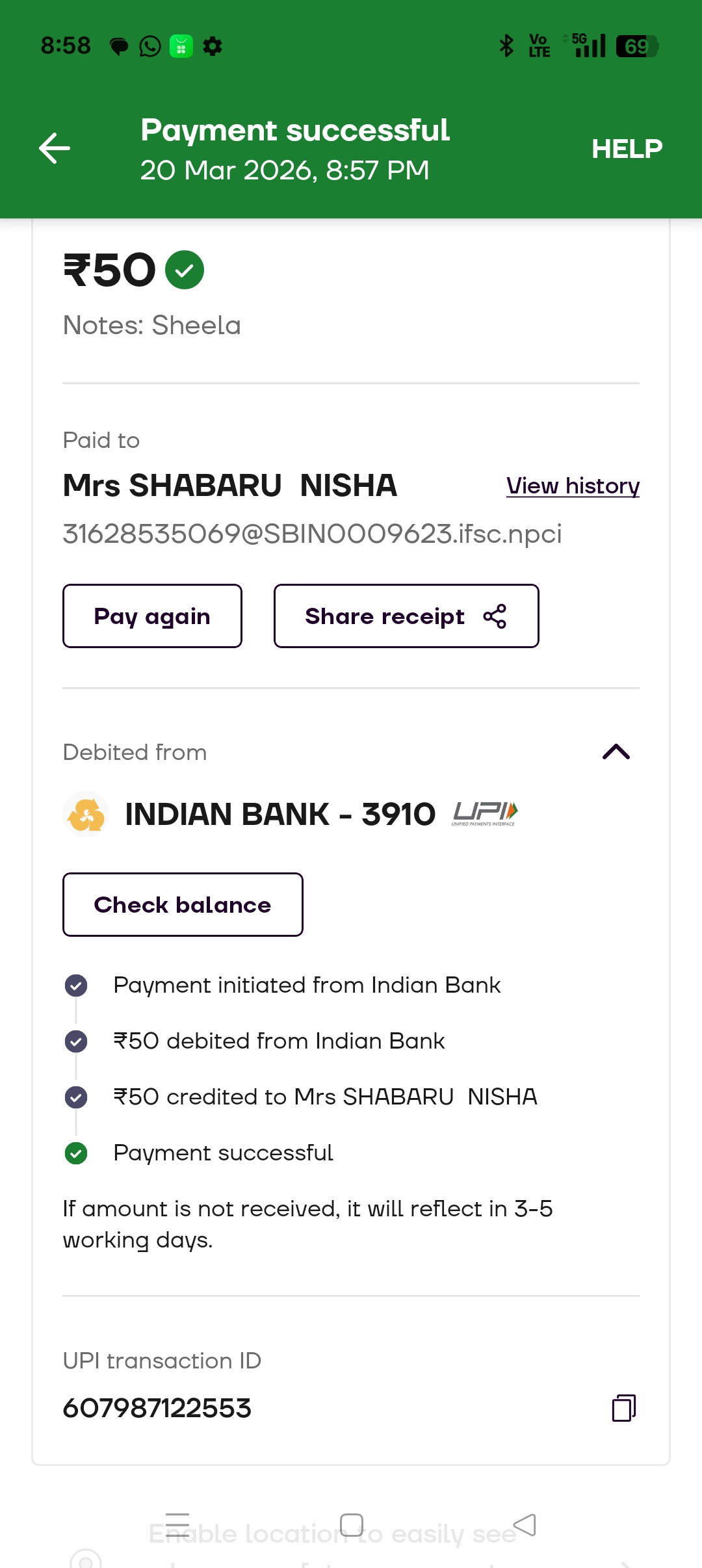This screenshot has width=702, height=1568.
Task: Tap the UPI logo beside bank name
Action: coord(485,813)
